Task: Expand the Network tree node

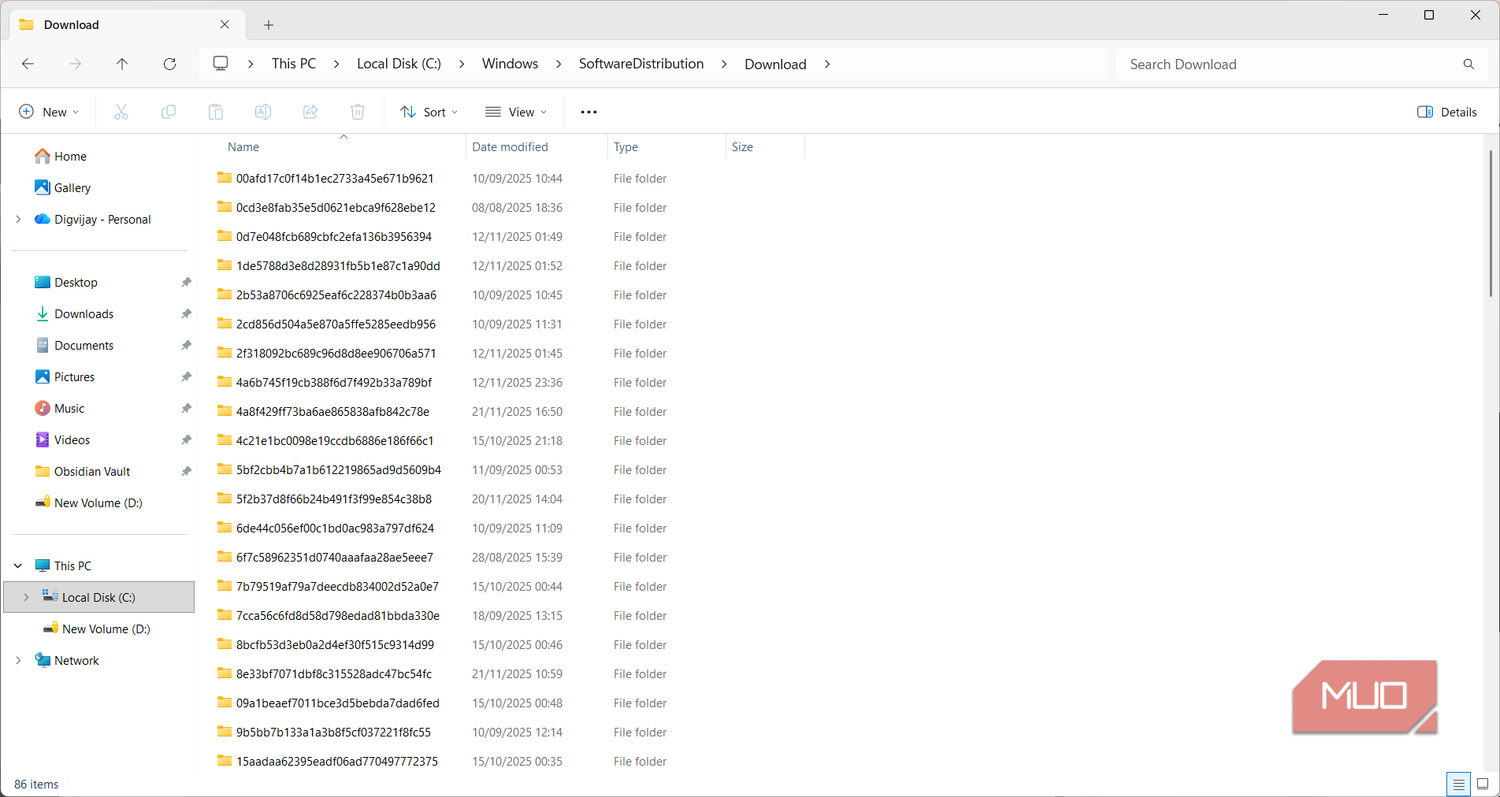Action: coord(18,661)
